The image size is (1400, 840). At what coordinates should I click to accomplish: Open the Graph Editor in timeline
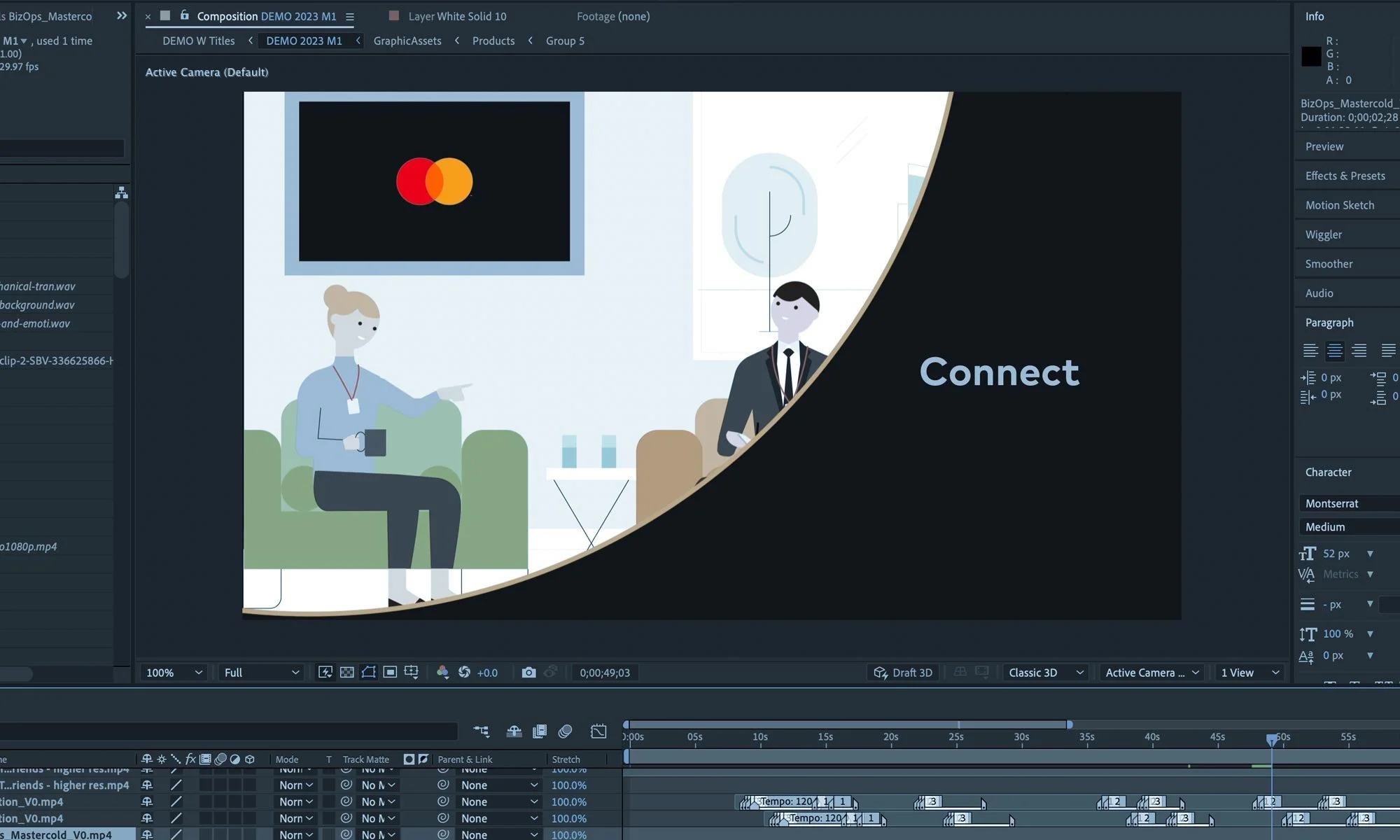[x=598, y=731]
